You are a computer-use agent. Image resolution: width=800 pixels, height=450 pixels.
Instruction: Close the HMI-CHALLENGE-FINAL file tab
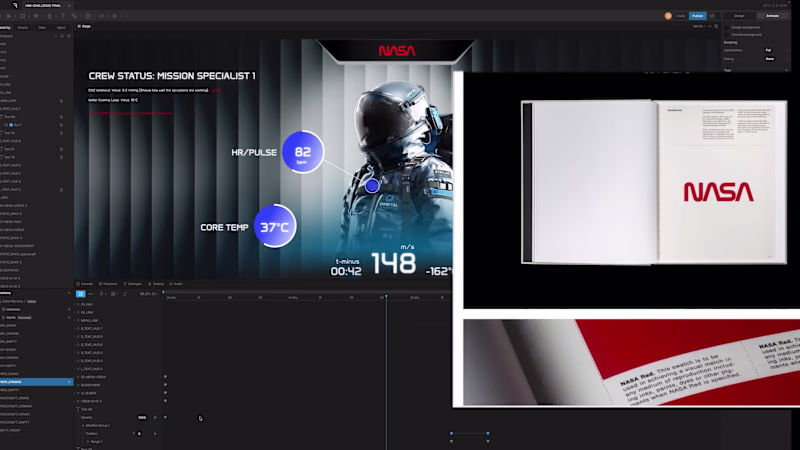(x=69, y=6)
